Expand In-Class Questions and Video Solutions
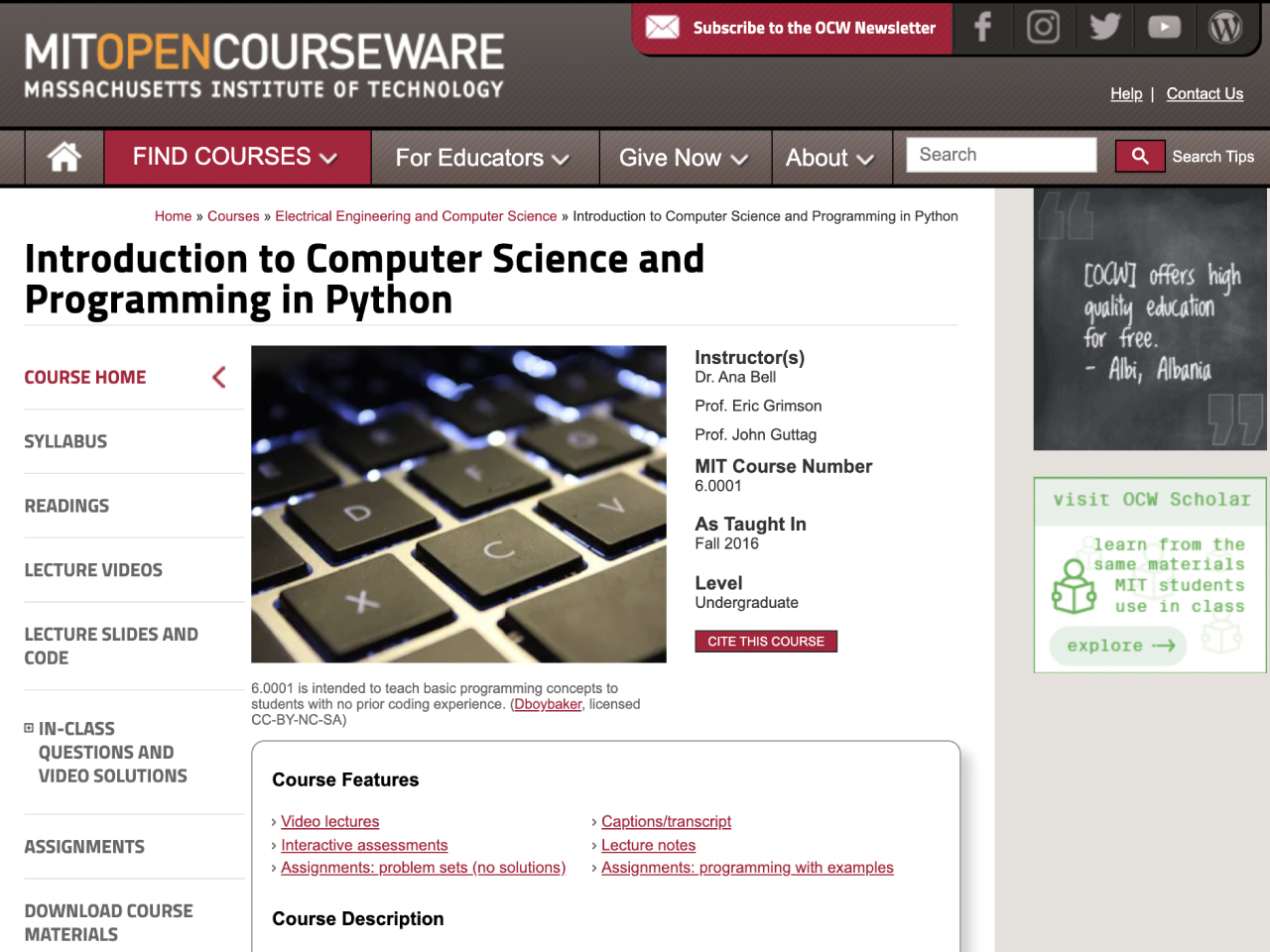 [29, 728]
